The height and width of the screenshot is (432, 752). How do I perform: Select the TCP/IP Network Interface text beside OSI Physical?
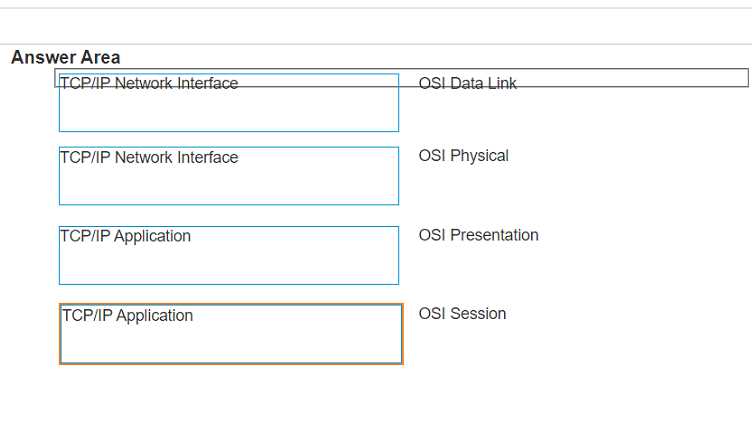point(149,158)
